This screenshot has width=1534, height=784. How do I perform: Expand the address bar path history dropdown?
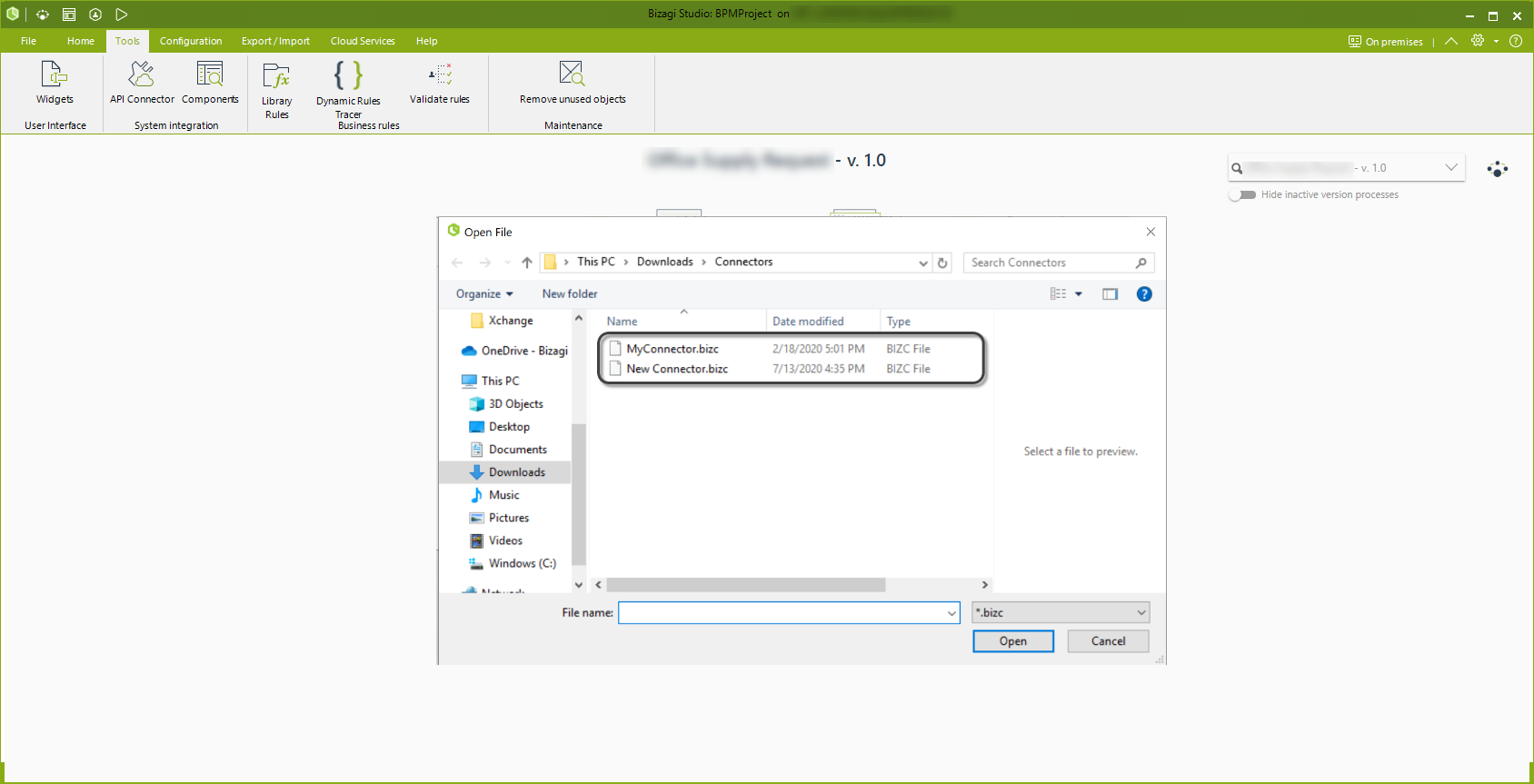pos(923,263)
